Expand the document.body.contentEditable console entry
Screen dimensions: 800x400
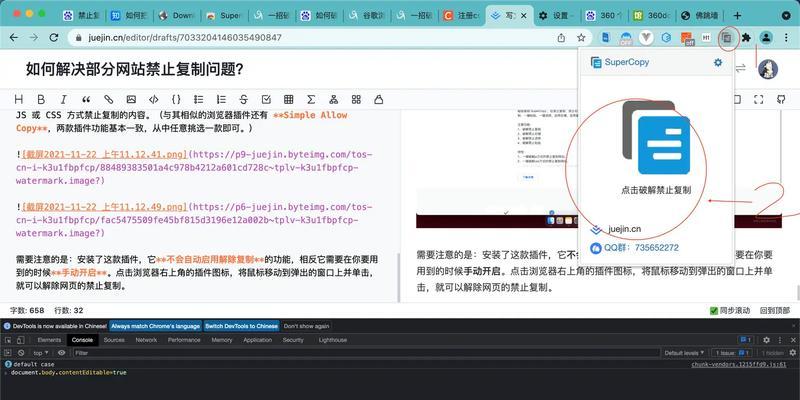pos(6,372)
